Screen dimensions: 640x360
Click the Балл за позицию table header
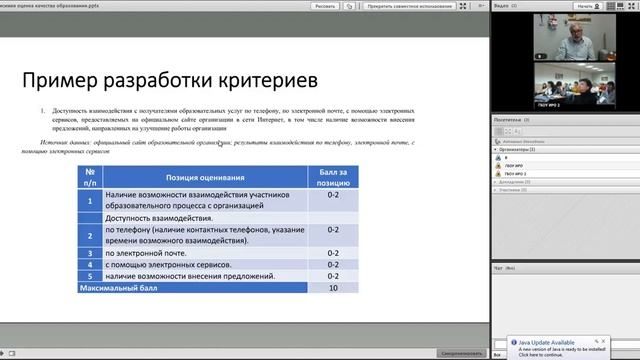333,178
